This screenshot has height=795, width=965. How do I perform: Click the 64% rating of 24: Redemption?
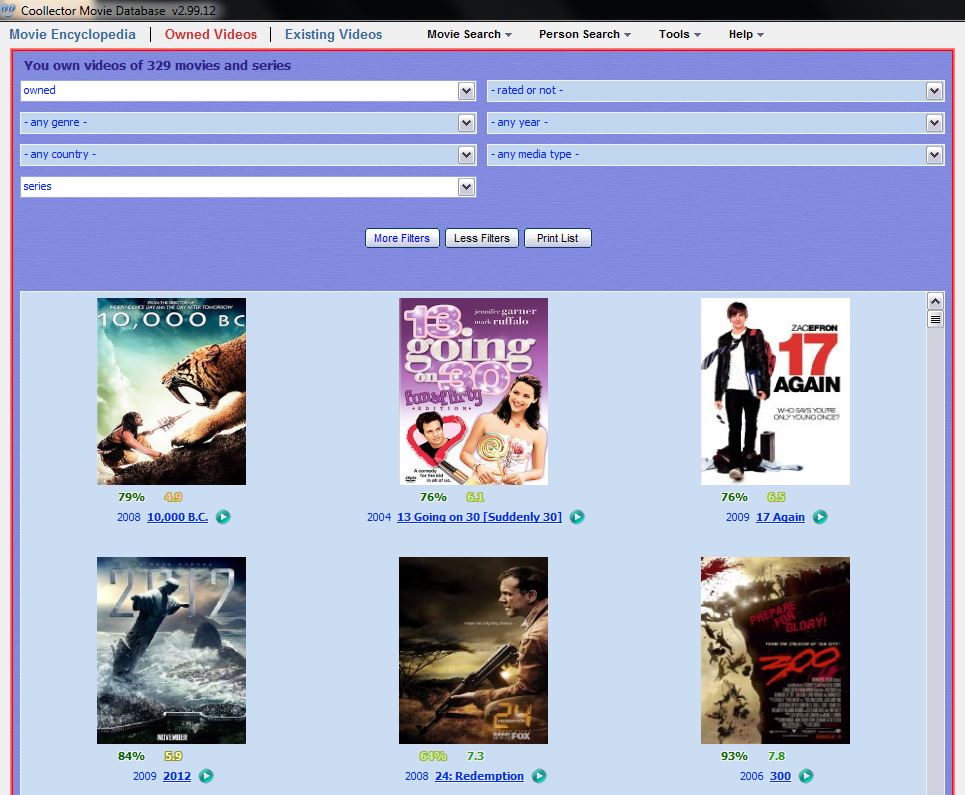tap(433, 756)
